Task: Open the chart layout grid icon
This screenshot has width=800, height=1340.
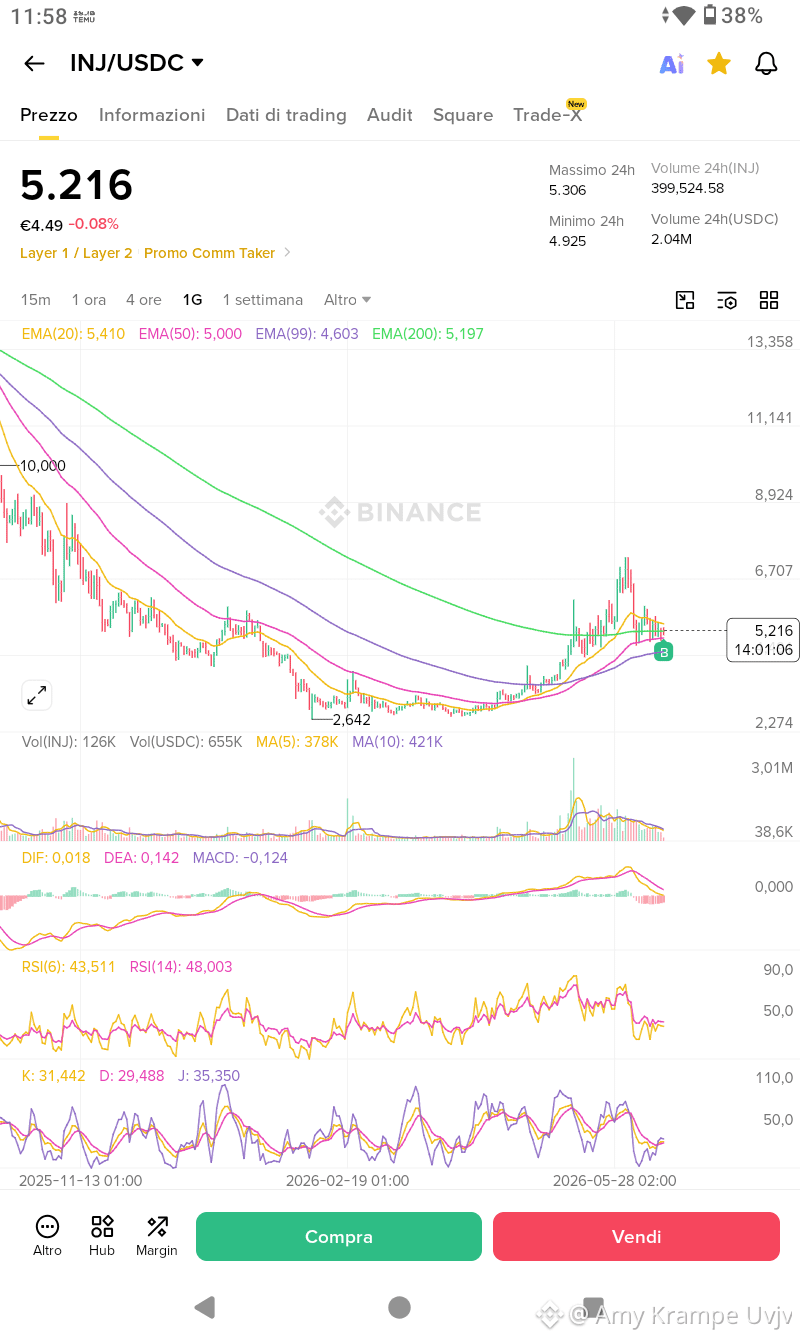Action: tap(769, 300)
